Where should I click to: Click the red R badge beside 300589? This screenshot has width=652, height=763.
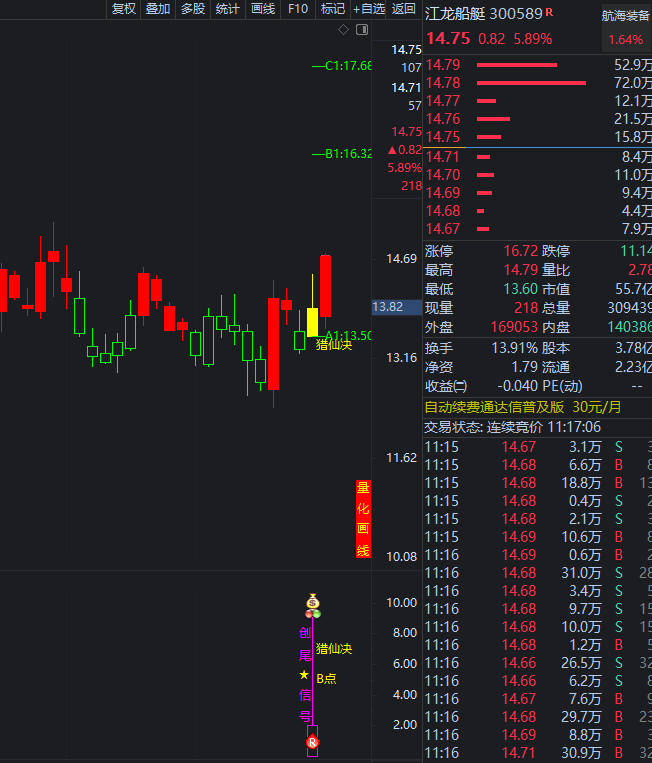point(549,12)
